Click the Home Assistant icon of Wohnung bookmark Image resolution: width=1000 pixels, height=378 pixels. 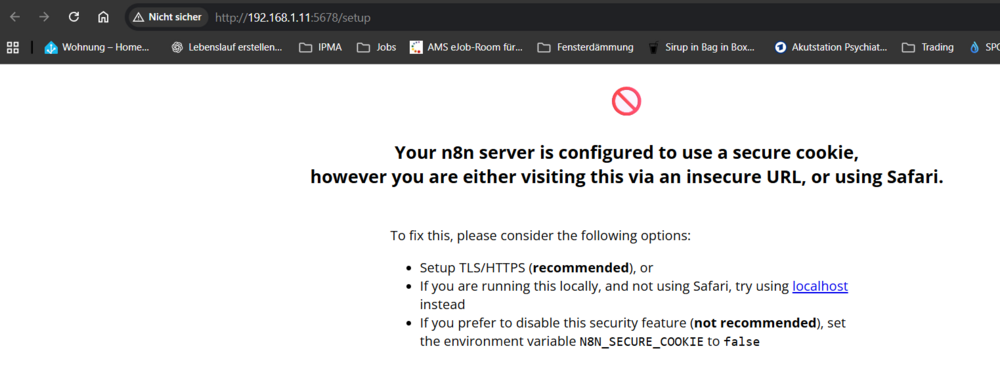click(x=51, y=47)
